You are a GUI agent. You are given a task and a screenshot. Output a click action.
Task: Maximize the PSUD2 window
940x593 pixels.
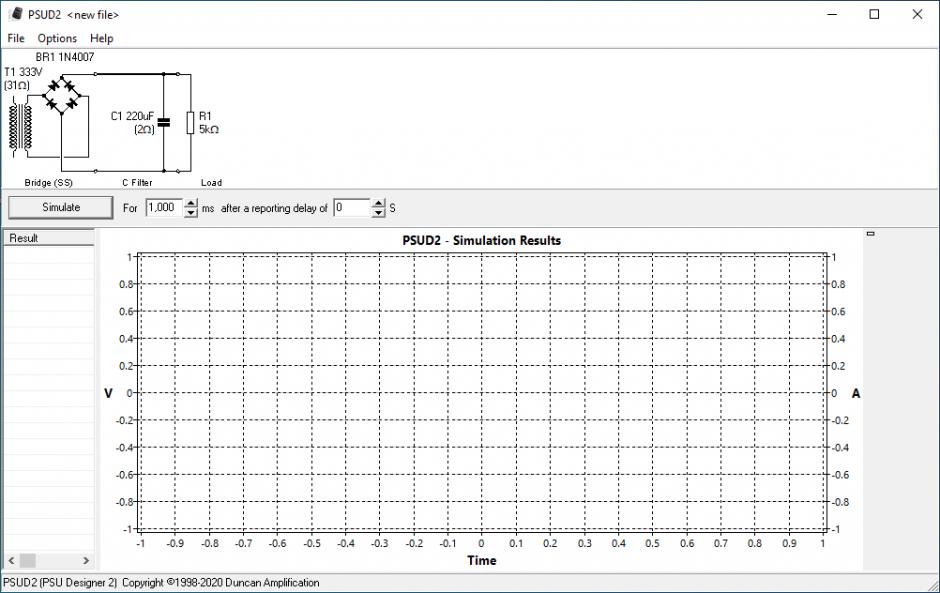click(x=875, y=14)
